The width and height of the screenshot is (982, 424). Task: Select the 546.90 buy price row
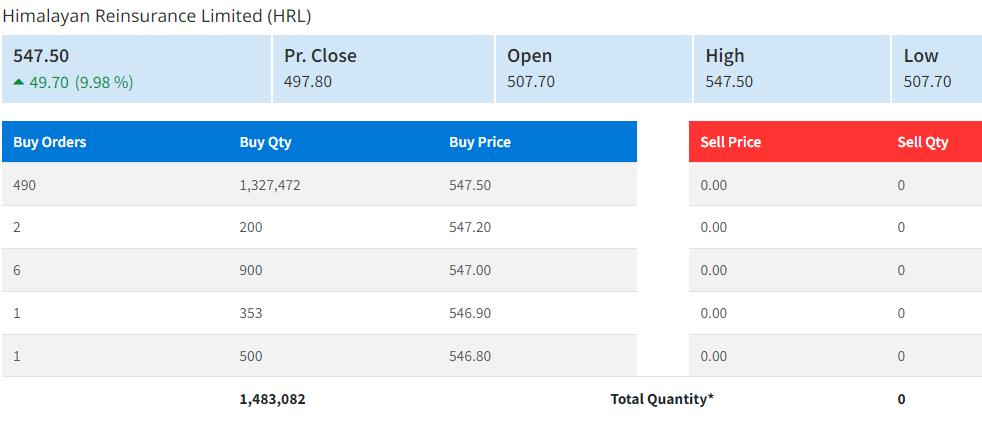(x=470, y=313)
